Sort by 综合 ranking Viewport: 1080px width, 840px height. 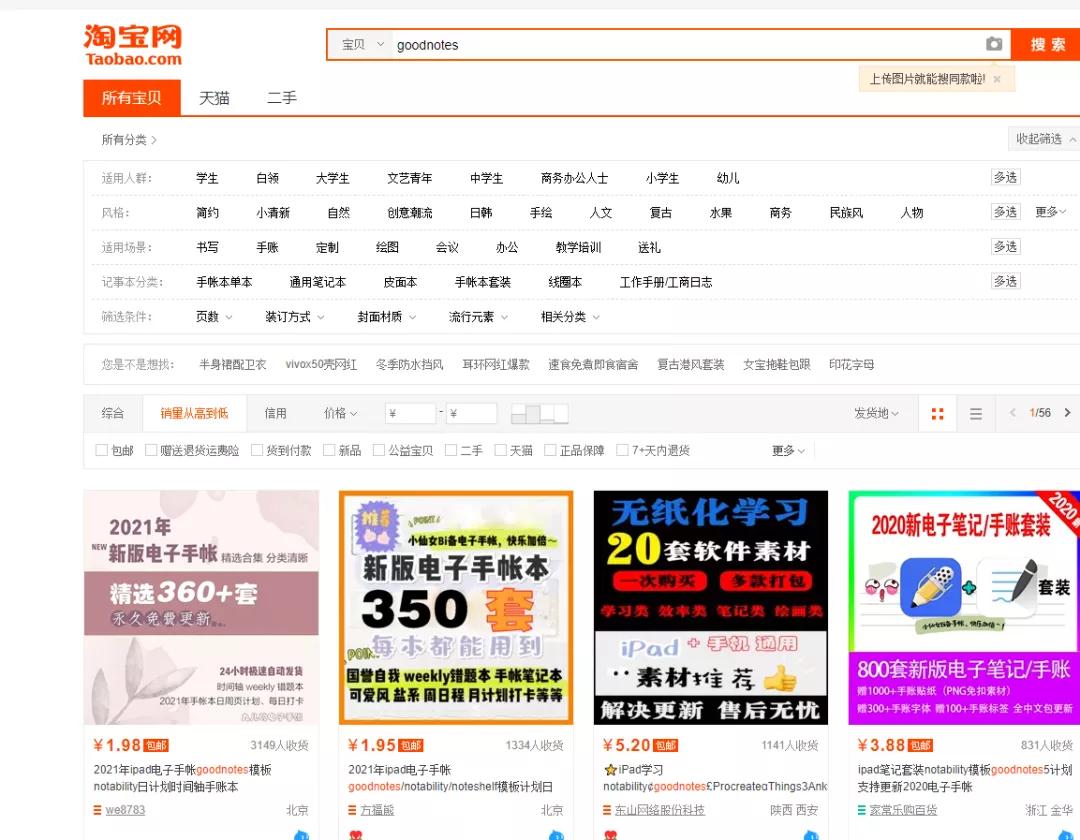pos(113,413)
